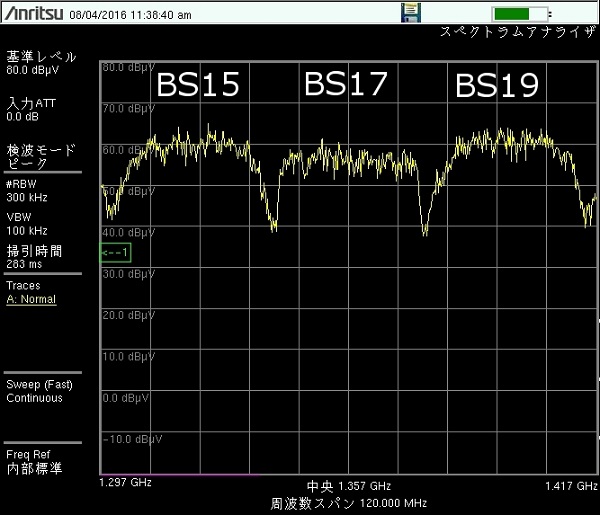Screen dimensions: 600x515
Task: Click the floppy disk save icon
Action: (410, 12)
